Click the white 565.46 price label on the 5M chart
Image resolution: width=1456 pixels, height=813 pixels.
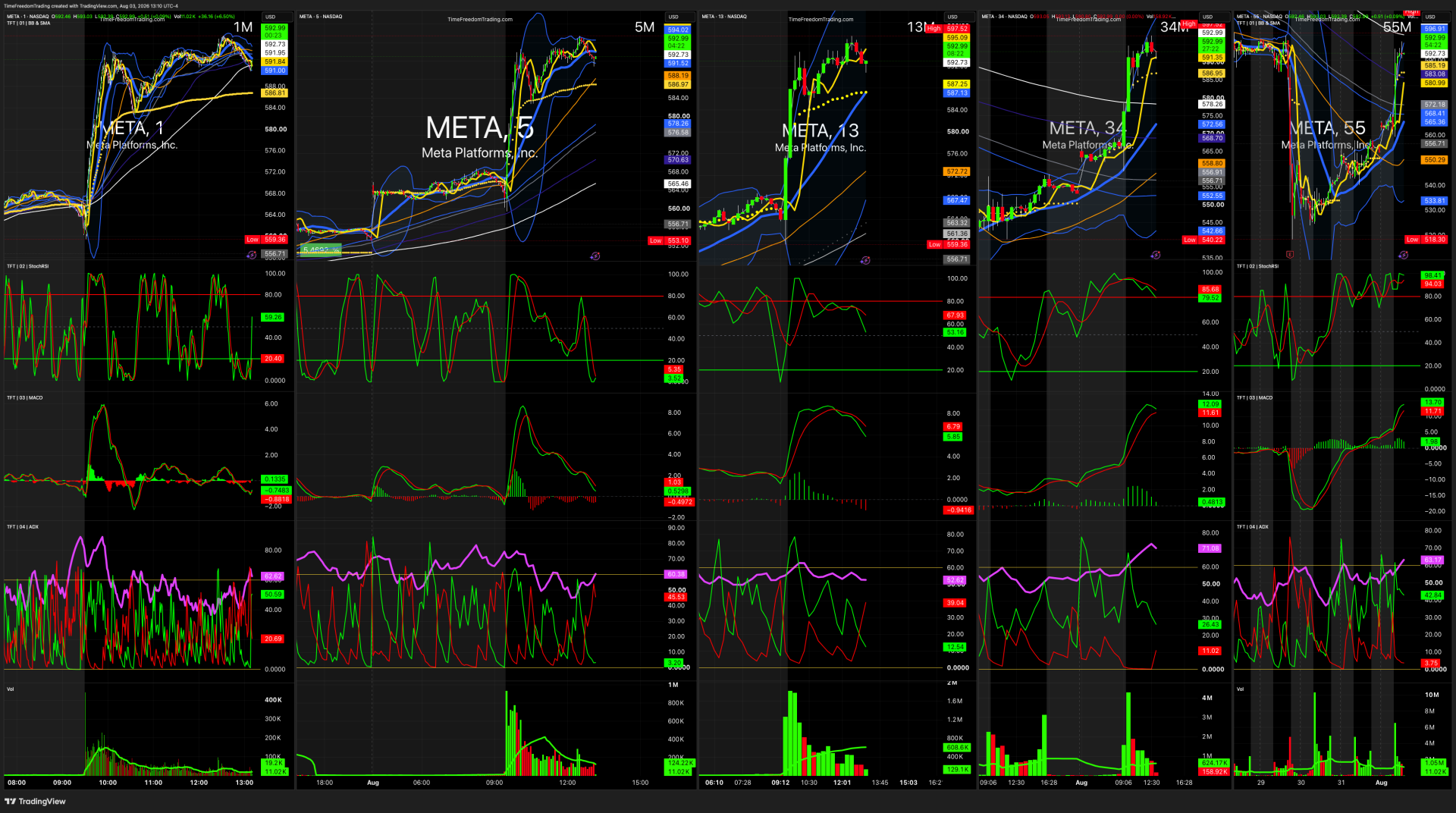[678, 184]
